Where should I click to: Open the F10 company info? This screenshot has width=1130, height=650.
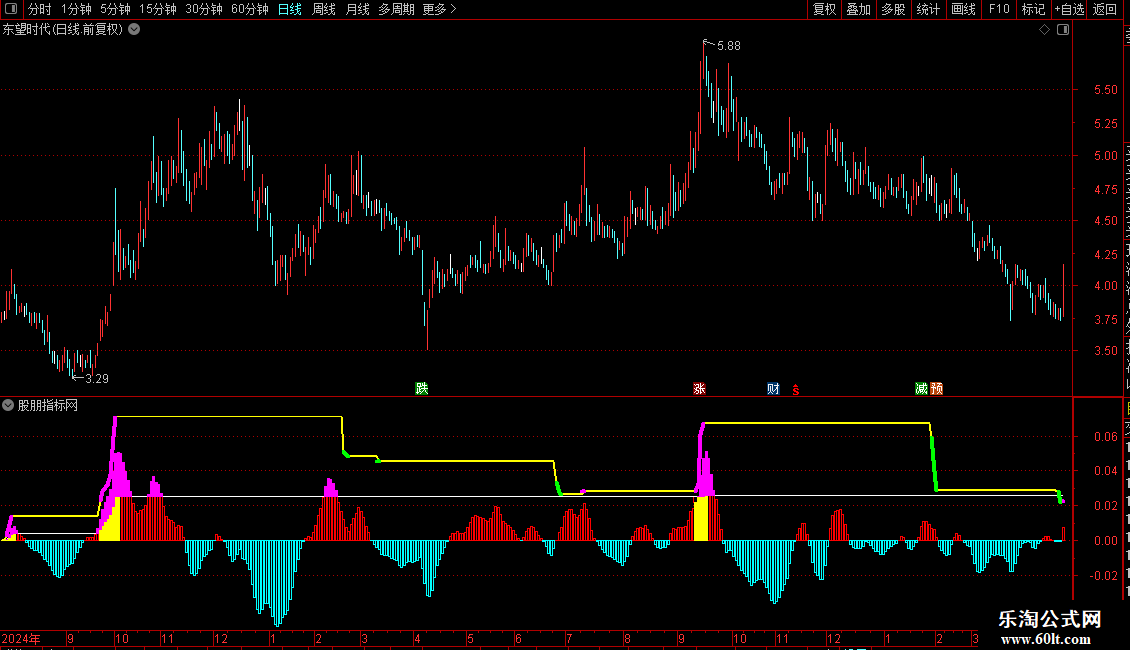(999, 9)
